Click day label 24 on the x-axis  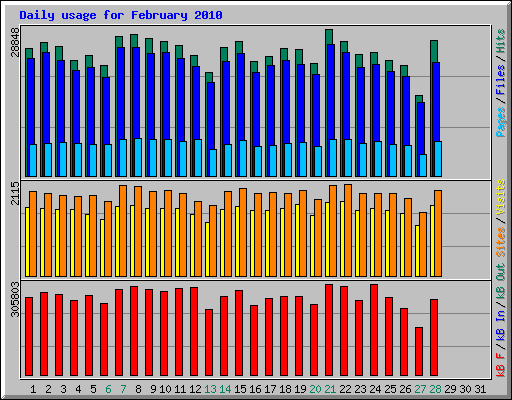click(375, 389)
